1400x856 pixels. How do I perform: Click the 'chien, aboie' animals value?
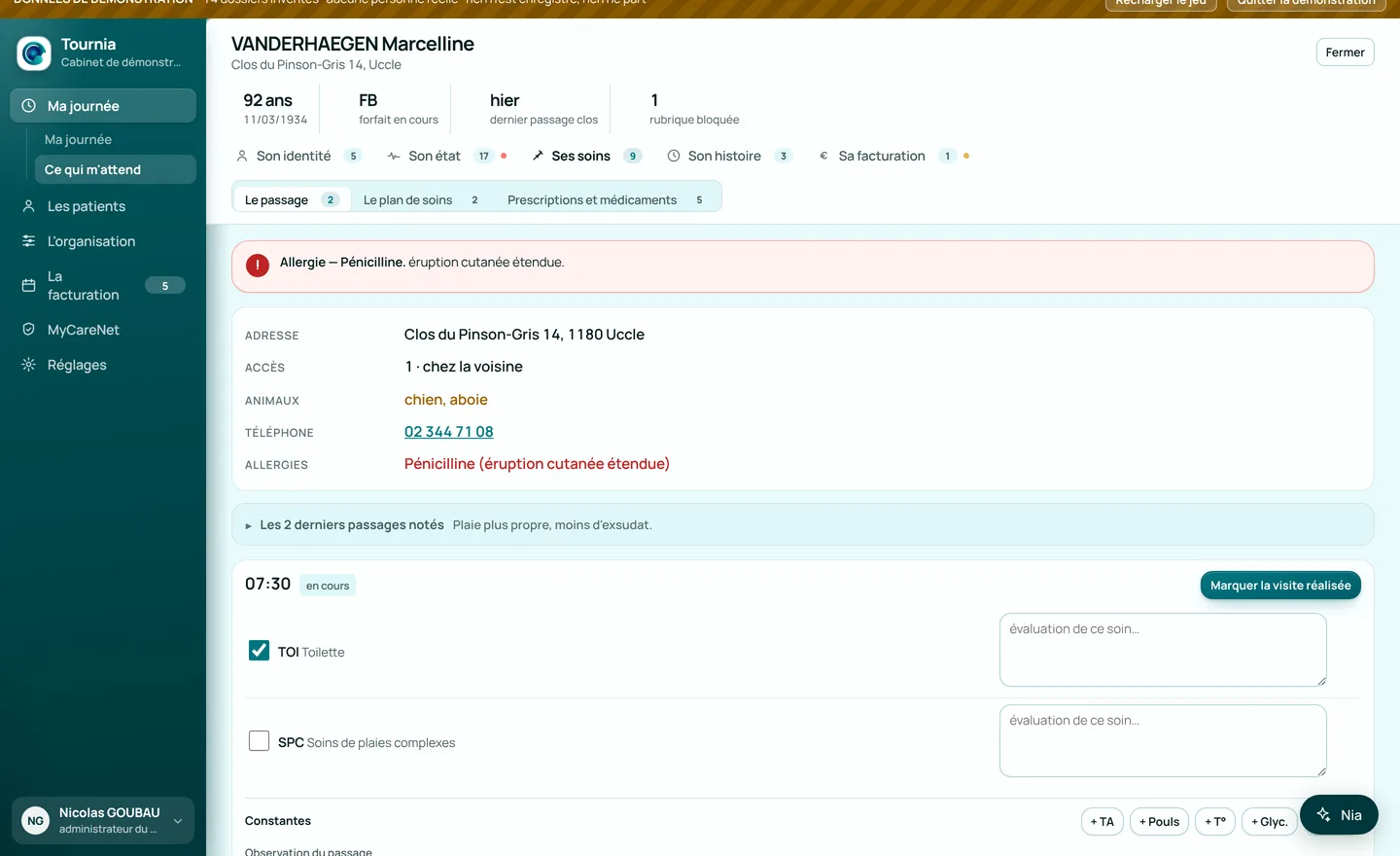(446, 400)
